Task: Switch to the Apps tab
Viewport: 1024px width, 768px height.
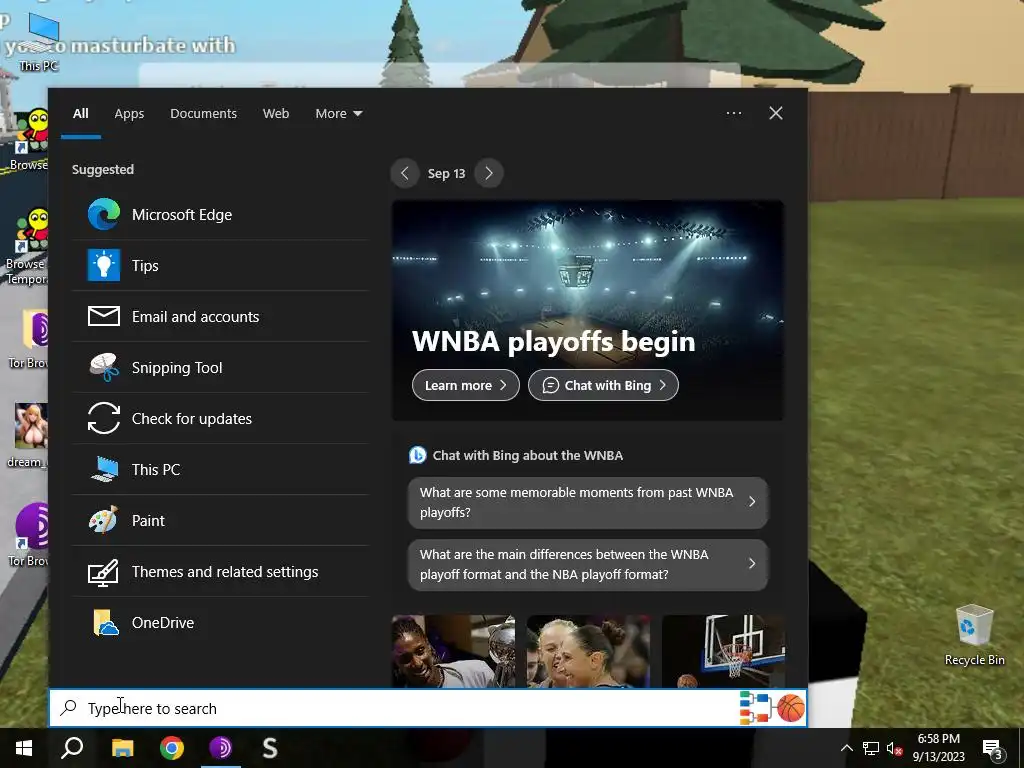Action: click(x=129, y=113)
